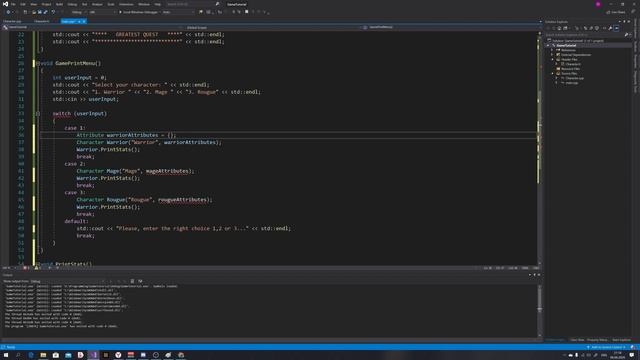The height and width of the screenshot is (360, 640).
Task: Open the Global Scope navigation dropdown
Action: pos(271,27)
